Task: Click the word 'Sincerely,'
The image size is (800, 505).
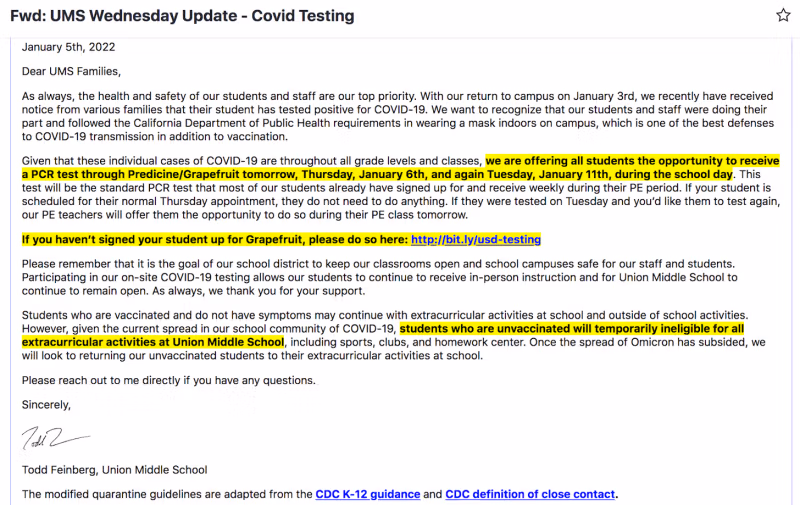Action: pyautogui.click(x=47, y=405)
